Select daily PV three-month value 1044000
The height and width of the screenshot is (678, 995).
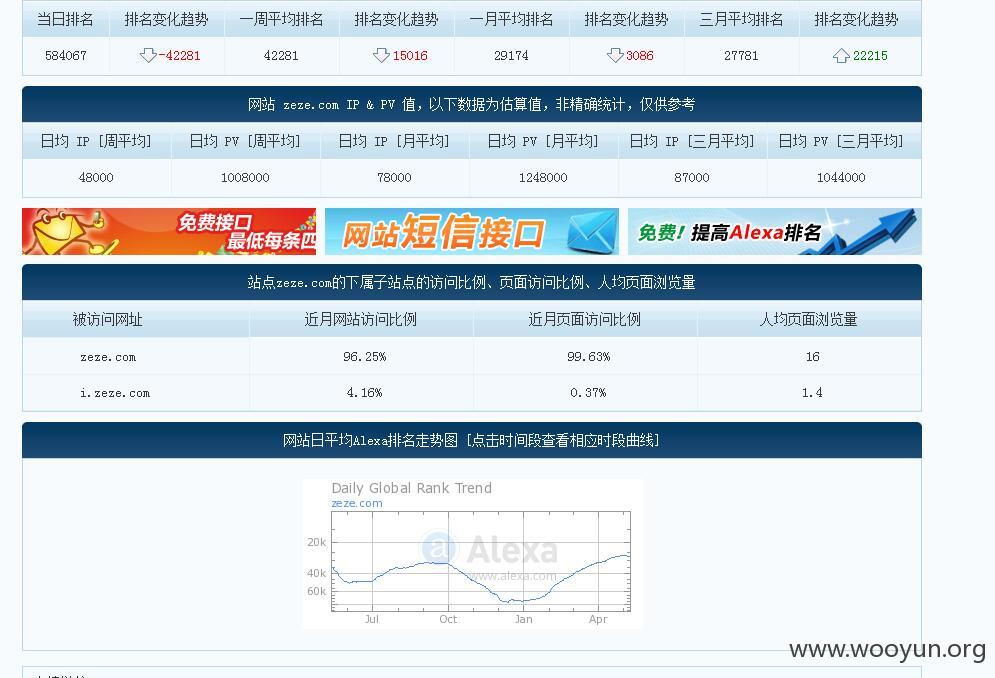click(841, 178)
